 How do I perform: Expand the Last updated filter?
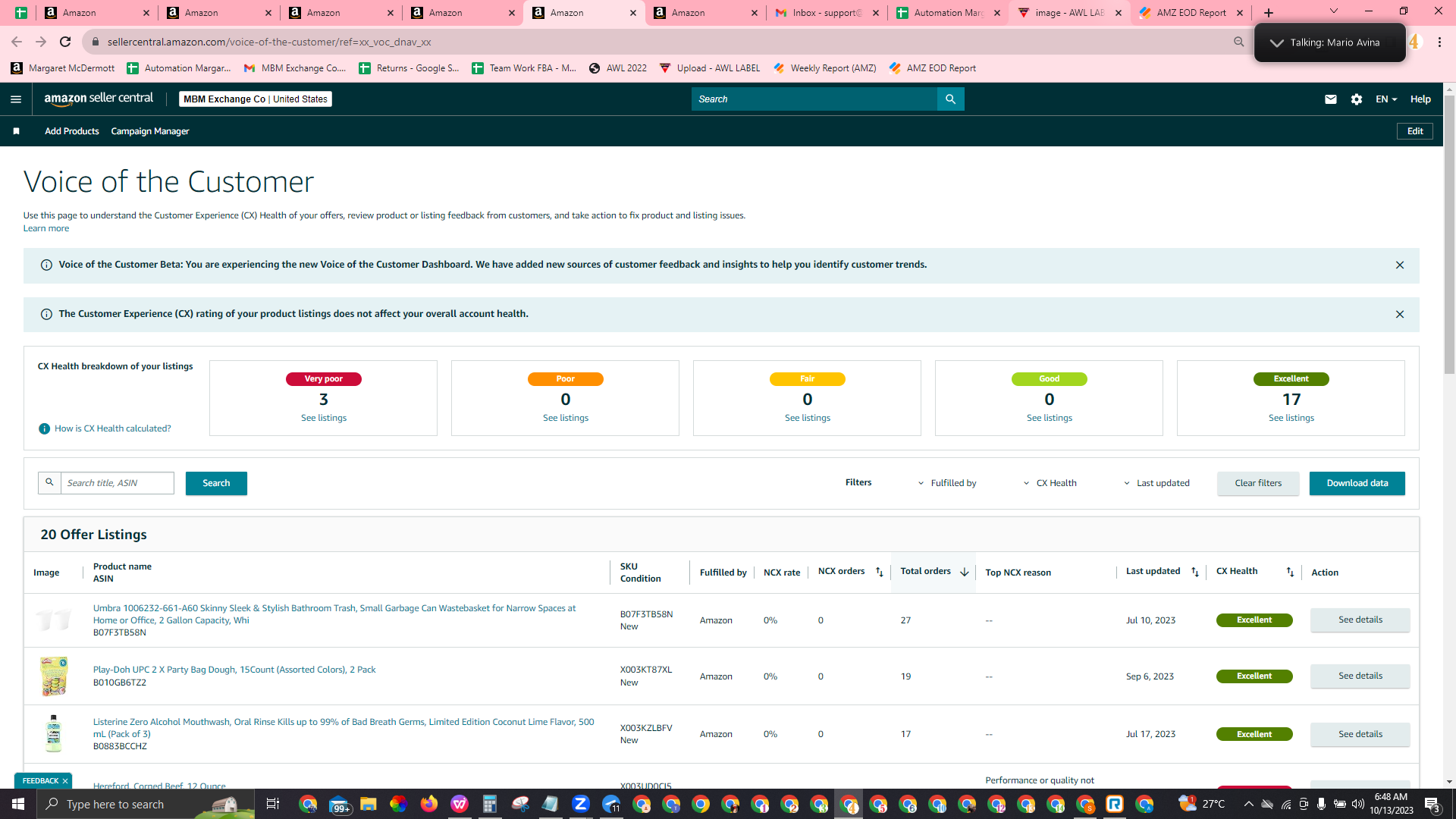(1157, 483)
